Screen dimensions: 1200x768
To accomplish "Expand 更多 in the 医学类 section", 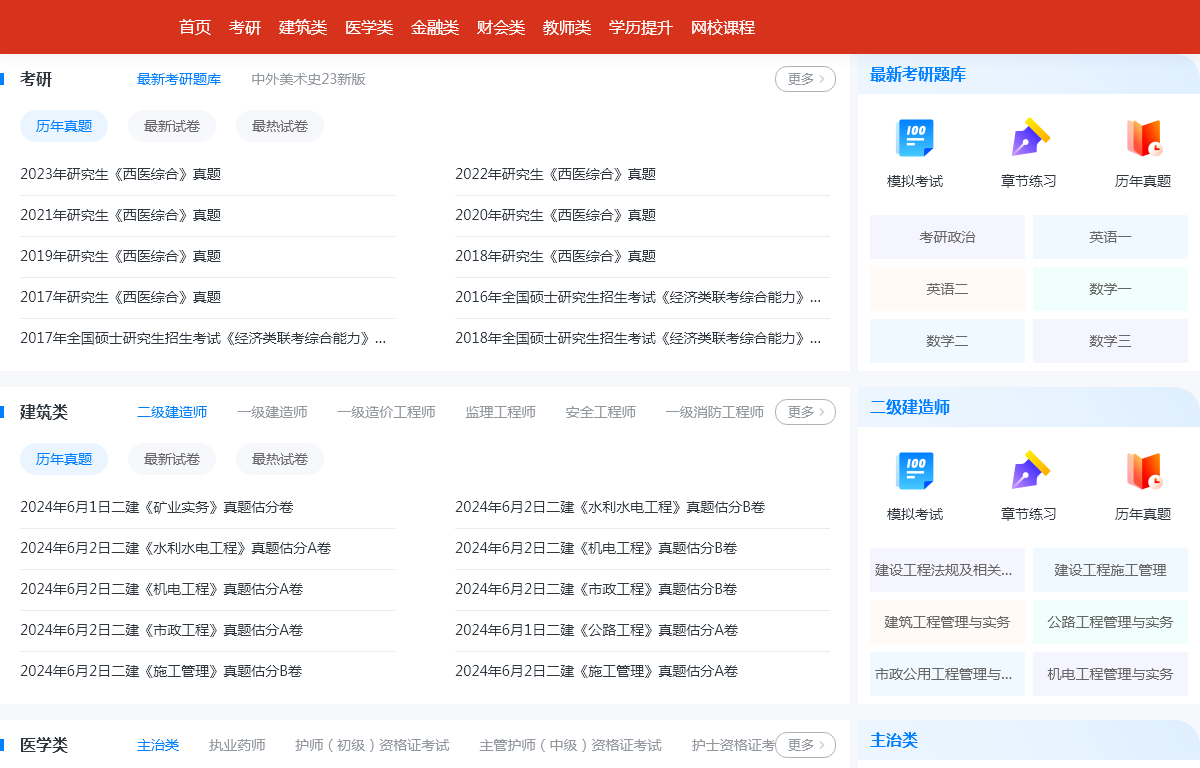I will click(805, 745).
